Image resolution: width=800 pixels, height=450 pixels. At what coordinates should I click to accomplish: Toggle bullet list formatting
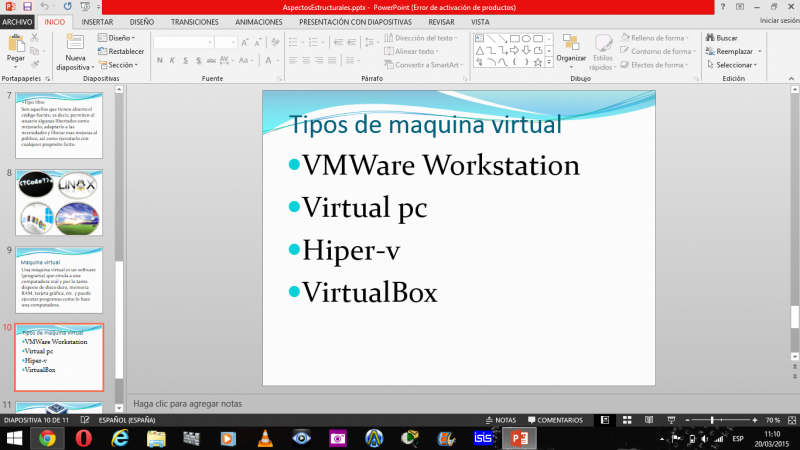click(293, 42)
